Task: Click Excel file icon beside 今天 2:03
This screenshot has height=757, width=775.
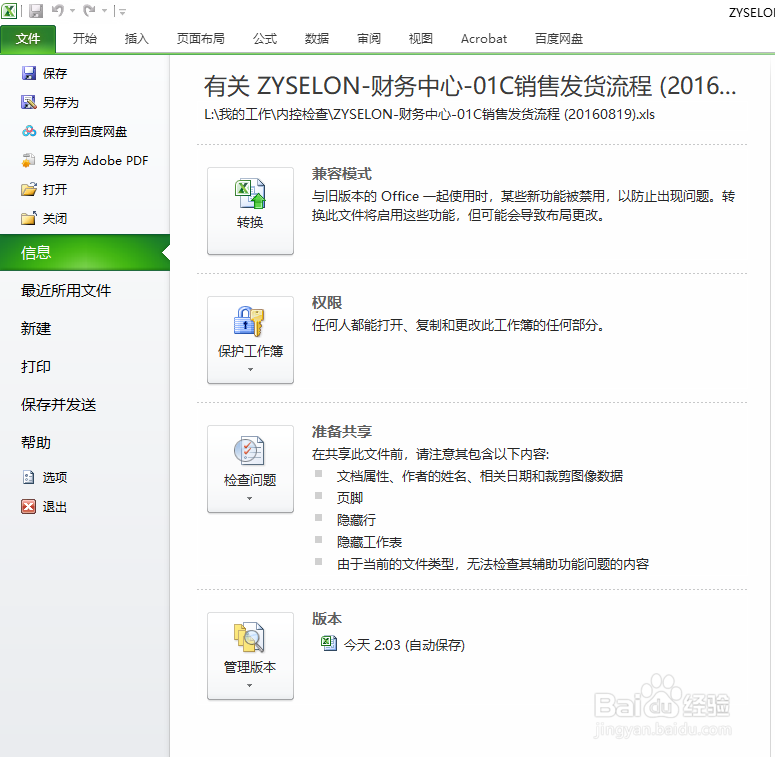Action: pos(328,643)
